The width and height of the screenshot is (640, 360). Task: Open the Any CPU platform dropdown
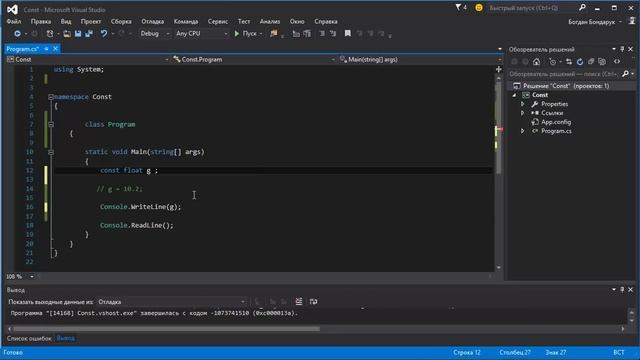point(201,33)
